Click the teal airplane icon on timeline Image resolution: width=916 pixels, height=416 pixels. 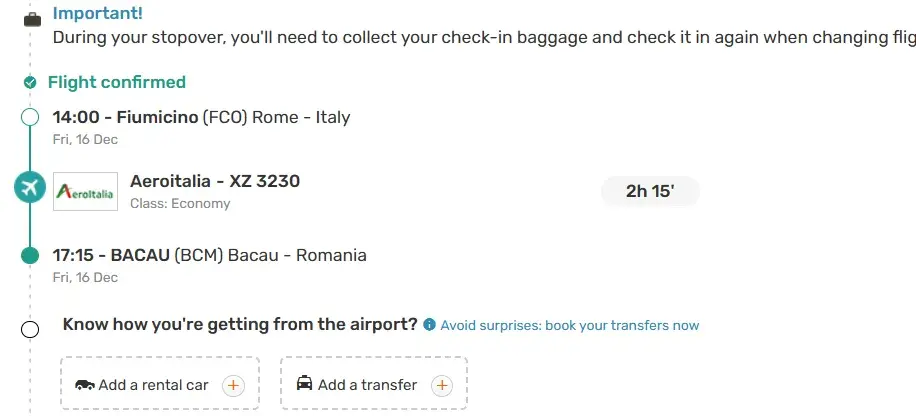(30, 187)
